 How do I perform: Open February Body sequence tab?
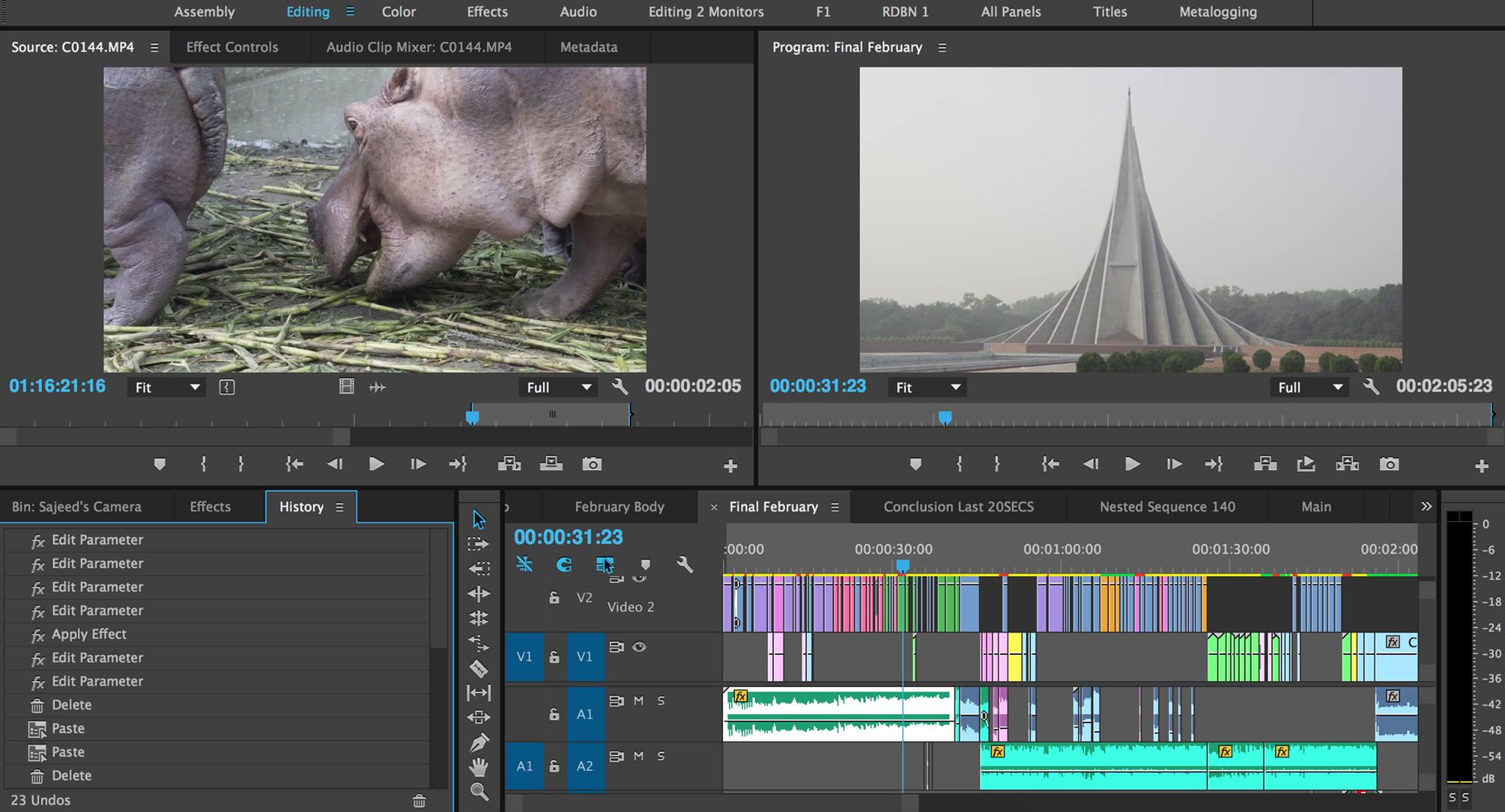tap(619, 506)
